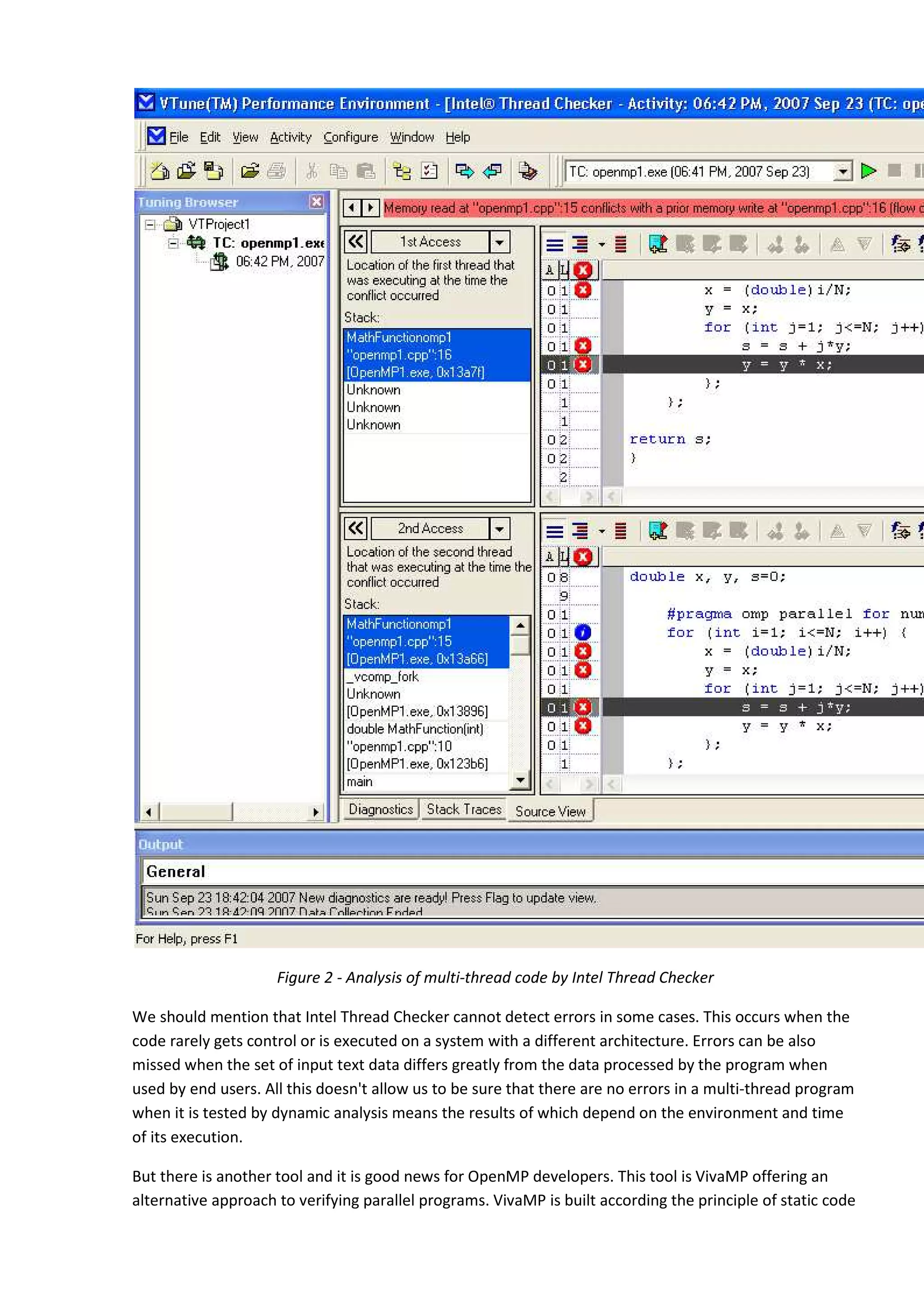Click the bookmark icon in upper source toolbar
The width and height of the screenshot is (924, 1308).
658,245
